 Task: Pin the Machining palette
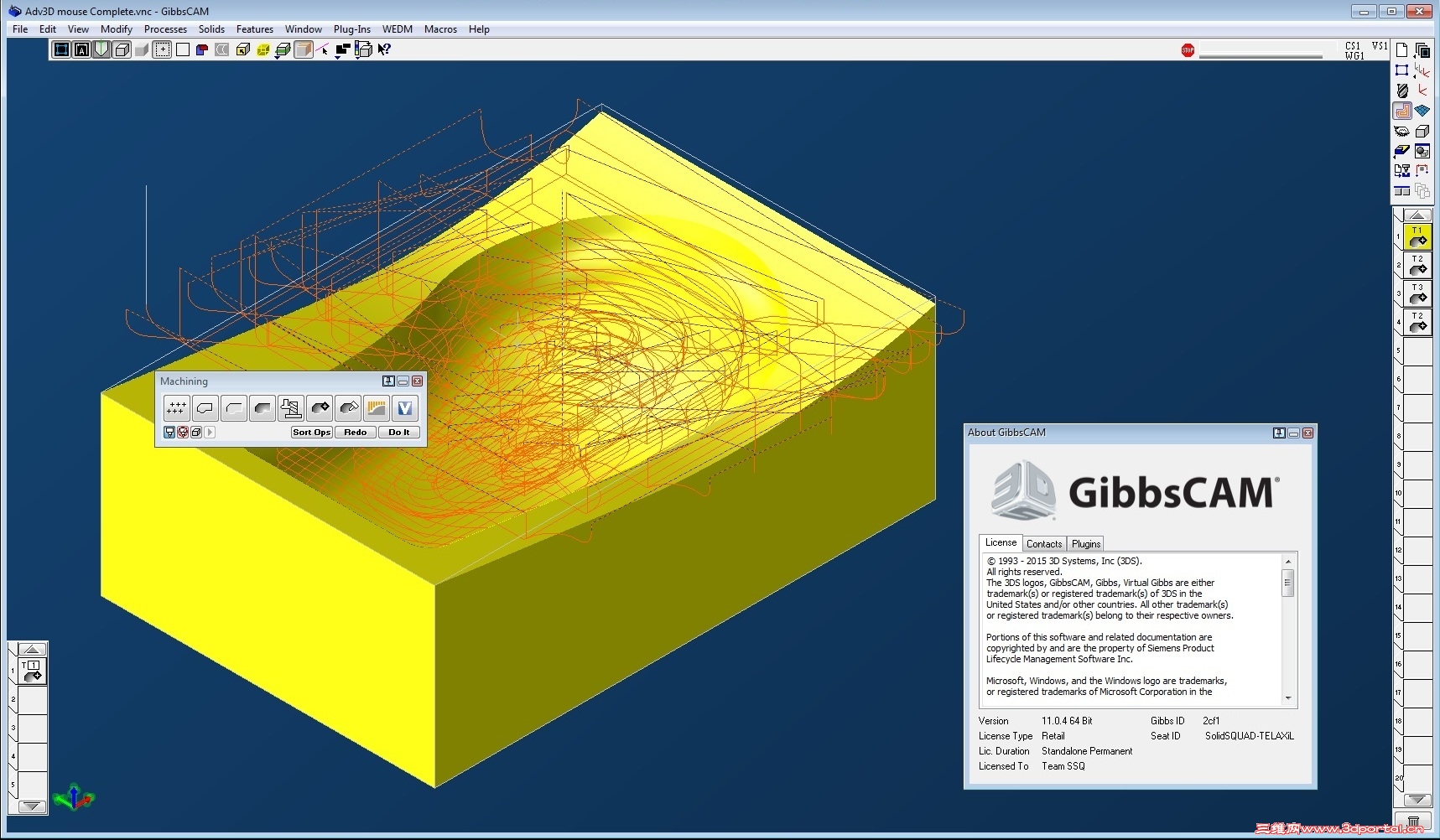pyautogui.click(x=388, y=381)
